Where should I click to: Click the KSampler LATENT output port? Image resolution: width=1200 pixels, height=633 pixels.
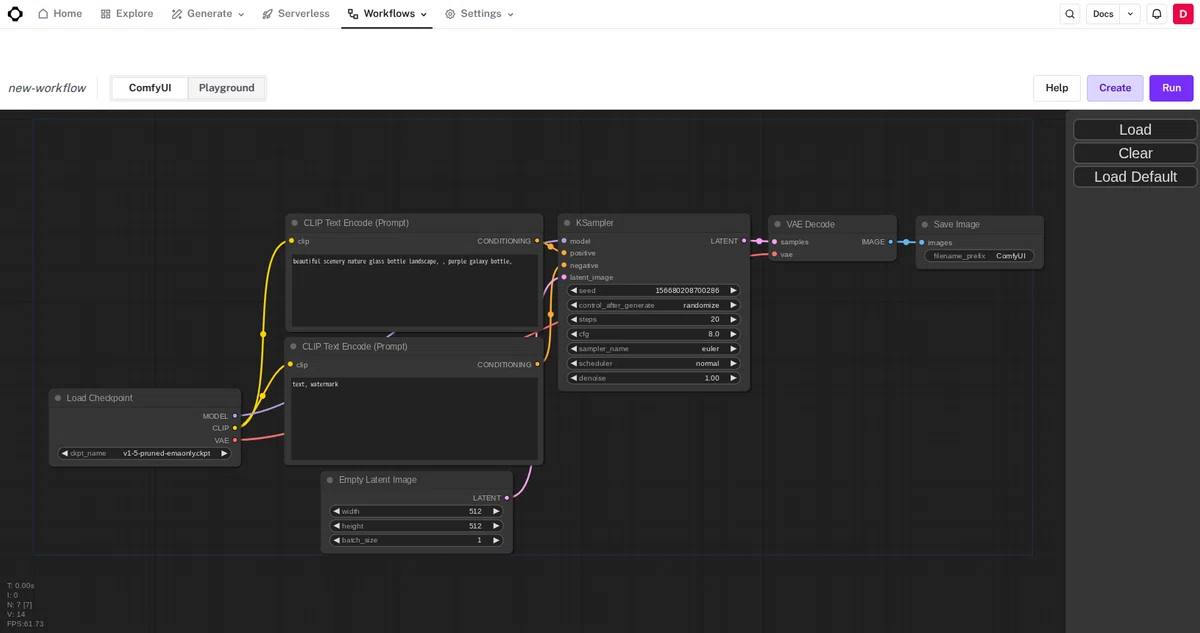click(x=744, y=241)
